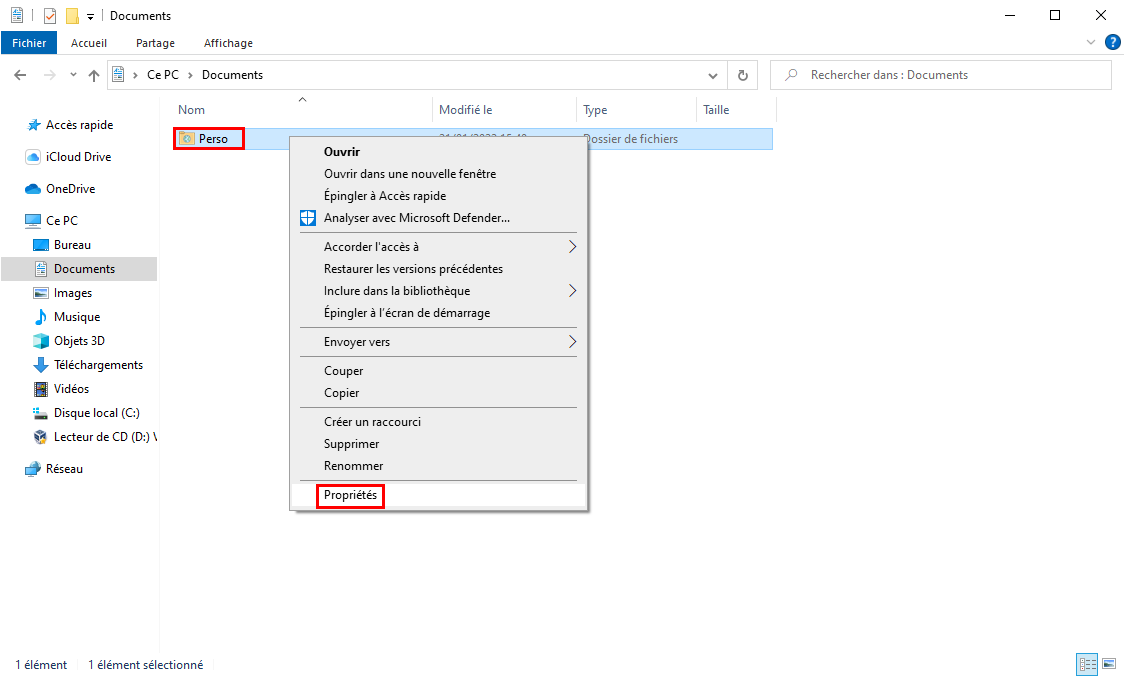Image resolution: width=1125 pixels, height=677 pixels.
Task: Open the Fichier tab
Action: point(29,43)
